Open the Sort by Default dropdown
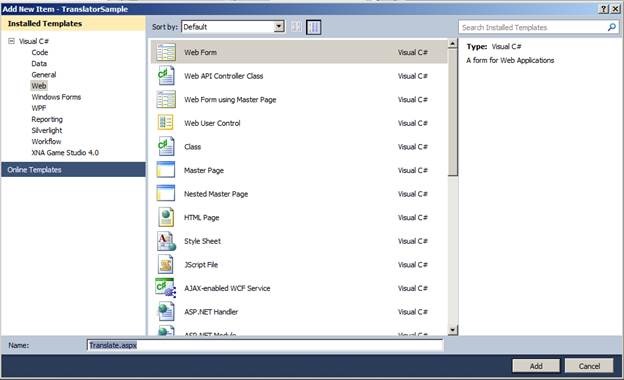Image resolution: width=624 pixels, height=380 pixels. pos(279,27)
